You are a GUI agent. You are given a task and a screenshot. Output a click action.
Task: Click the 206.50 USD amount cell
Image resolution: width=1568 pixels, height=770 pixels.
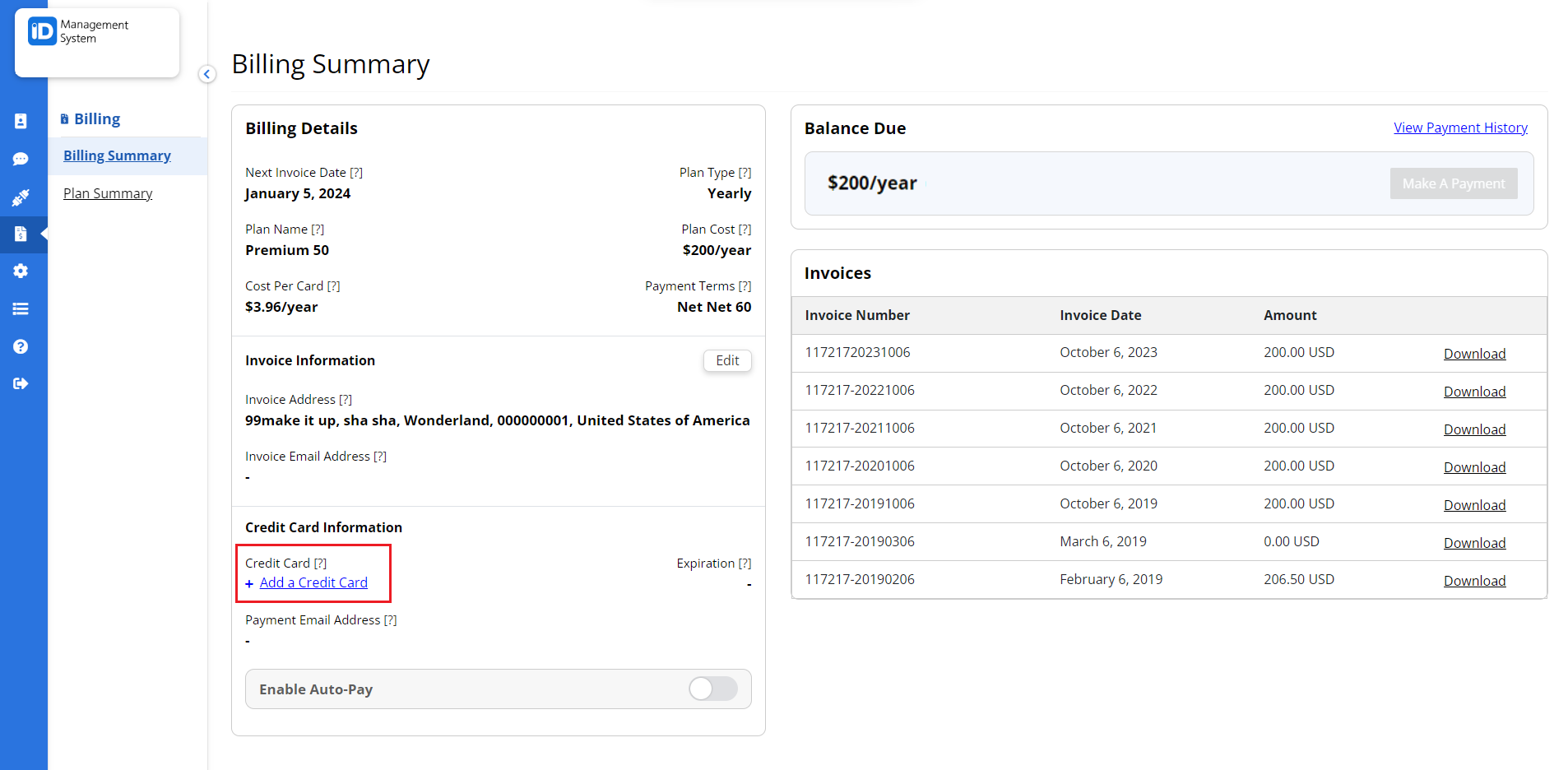[1299, 579]
